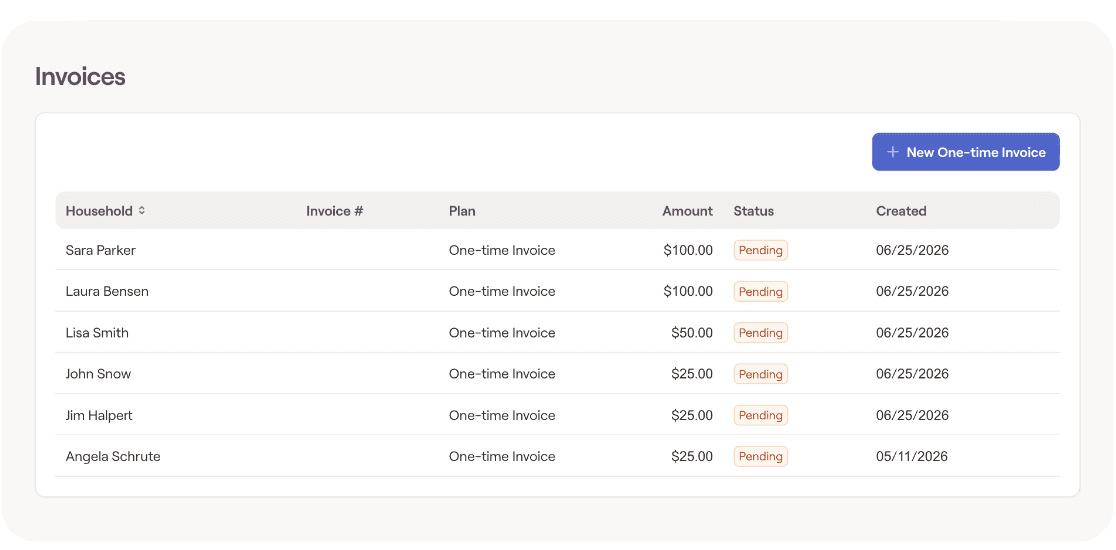Click the Invoice # column header
The width and height of the screenshot is (1116, 550).
[335, 211]
